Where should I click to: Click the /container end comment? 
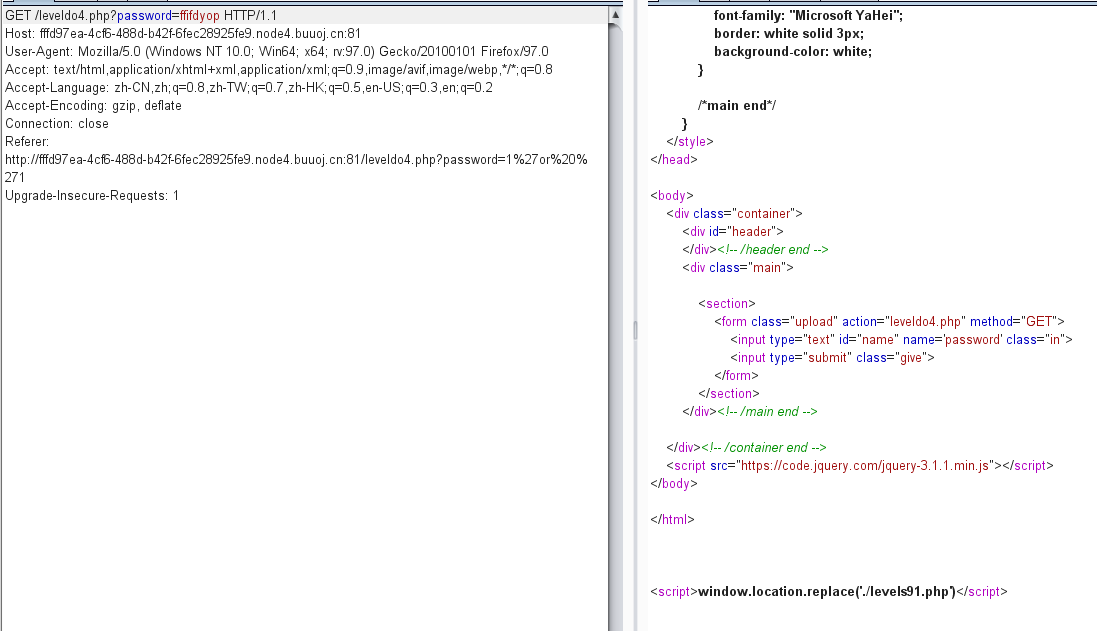pos(763,448)
